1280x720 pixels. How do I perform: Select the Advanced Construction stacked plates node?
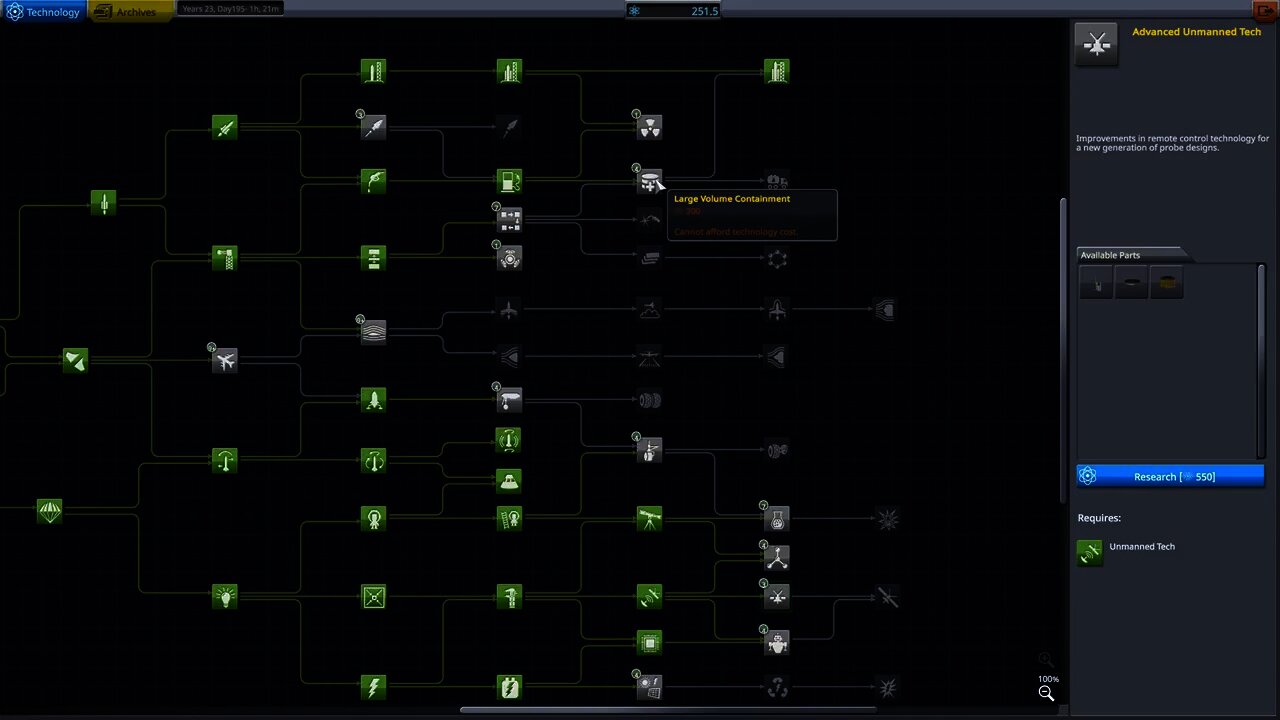point(373,258)
